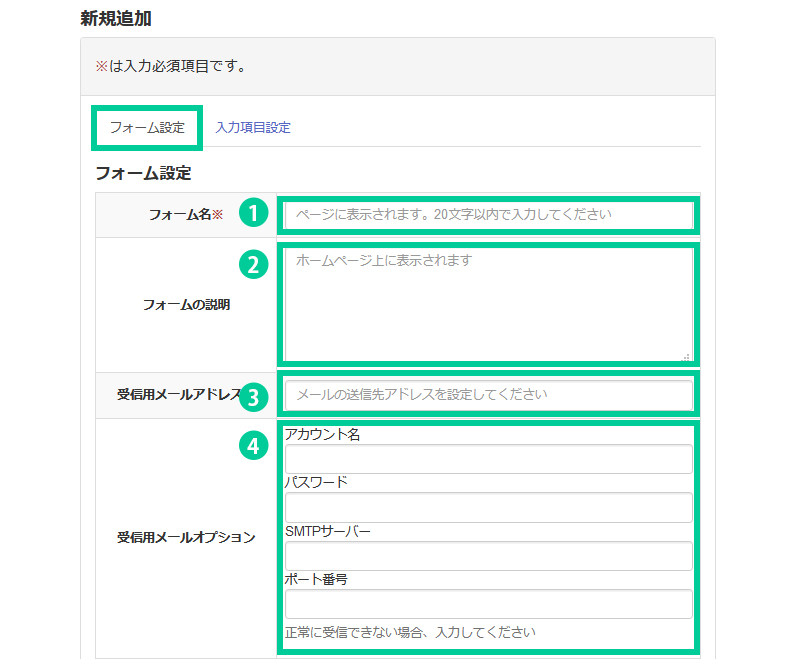Image resolution: width=800 pixels, height=669 pixels.
Task: Click the green number 3 badge
Action: pyautogui.click(x=254, y=396)
